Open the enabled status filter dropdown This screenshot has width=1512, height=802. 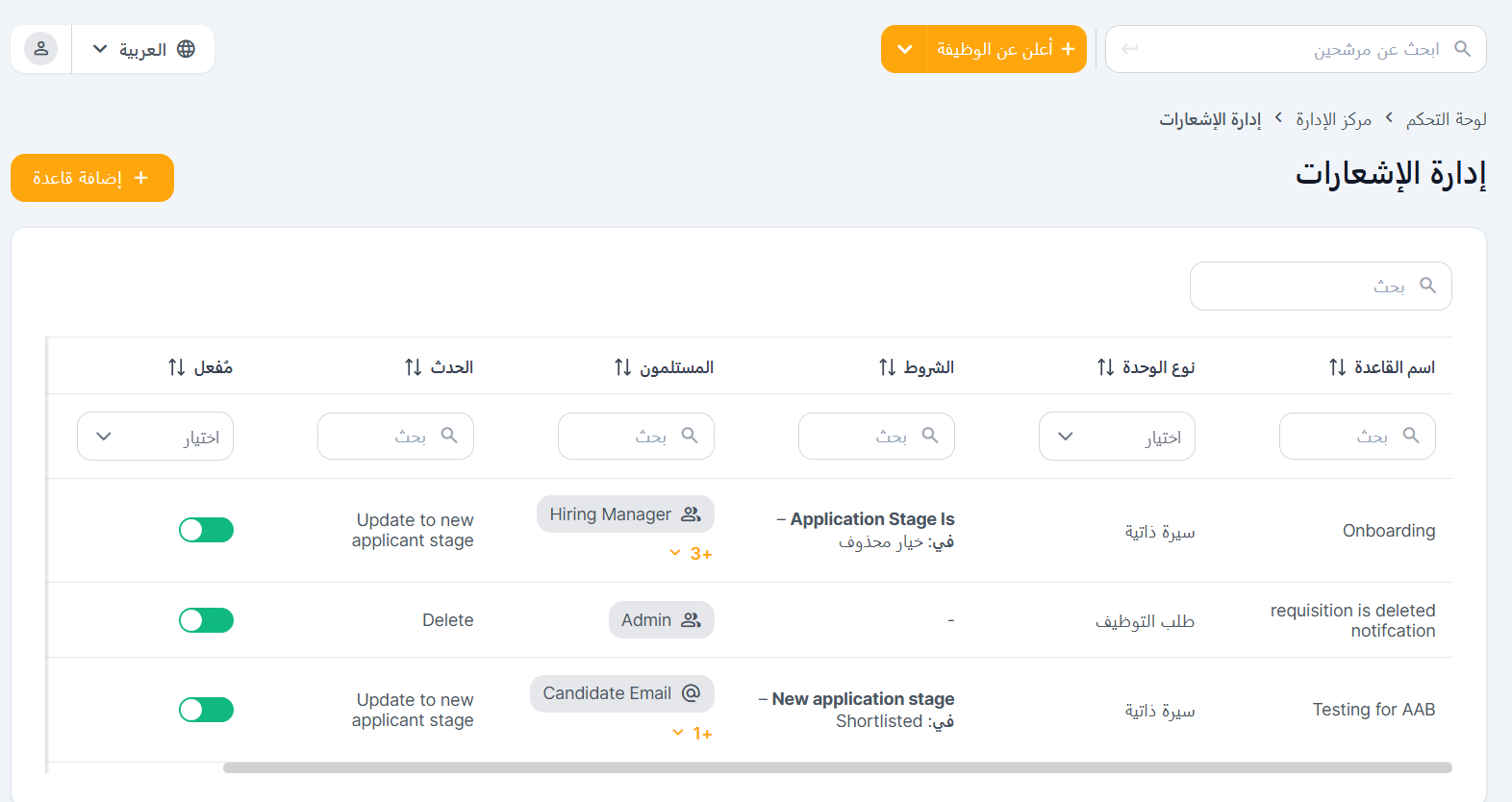tap(155, 437)
